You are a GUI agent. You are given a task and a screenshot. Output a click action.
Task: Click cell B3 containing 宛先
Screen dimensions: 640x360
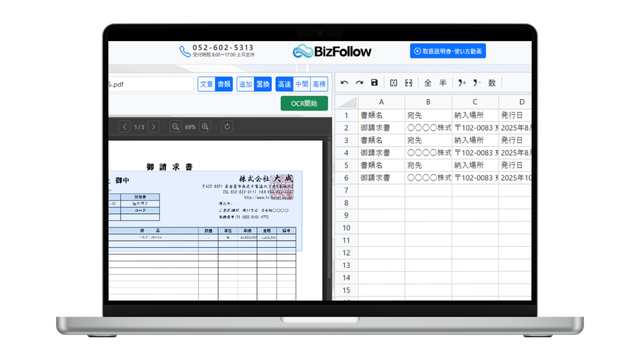point(428,140)
